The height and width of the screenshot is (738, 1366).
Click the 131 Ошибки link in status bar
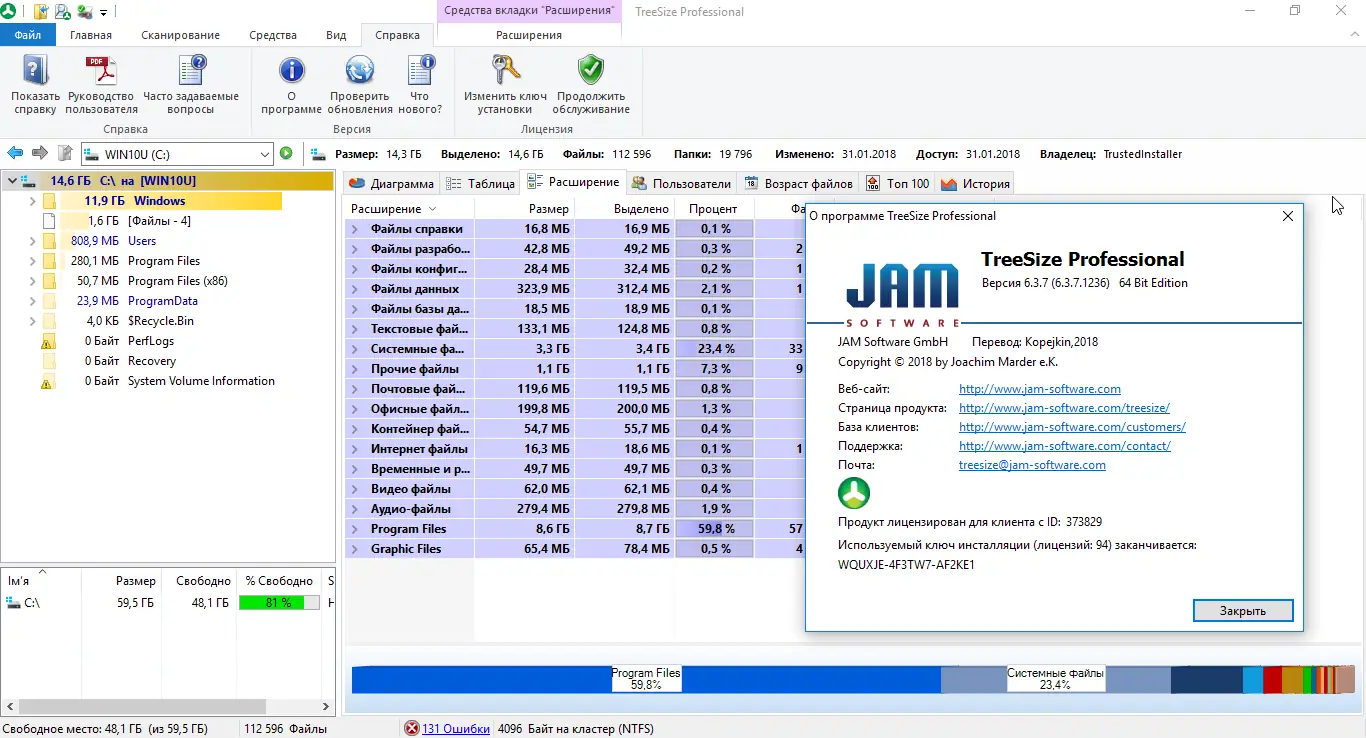[x=456, y=729]
